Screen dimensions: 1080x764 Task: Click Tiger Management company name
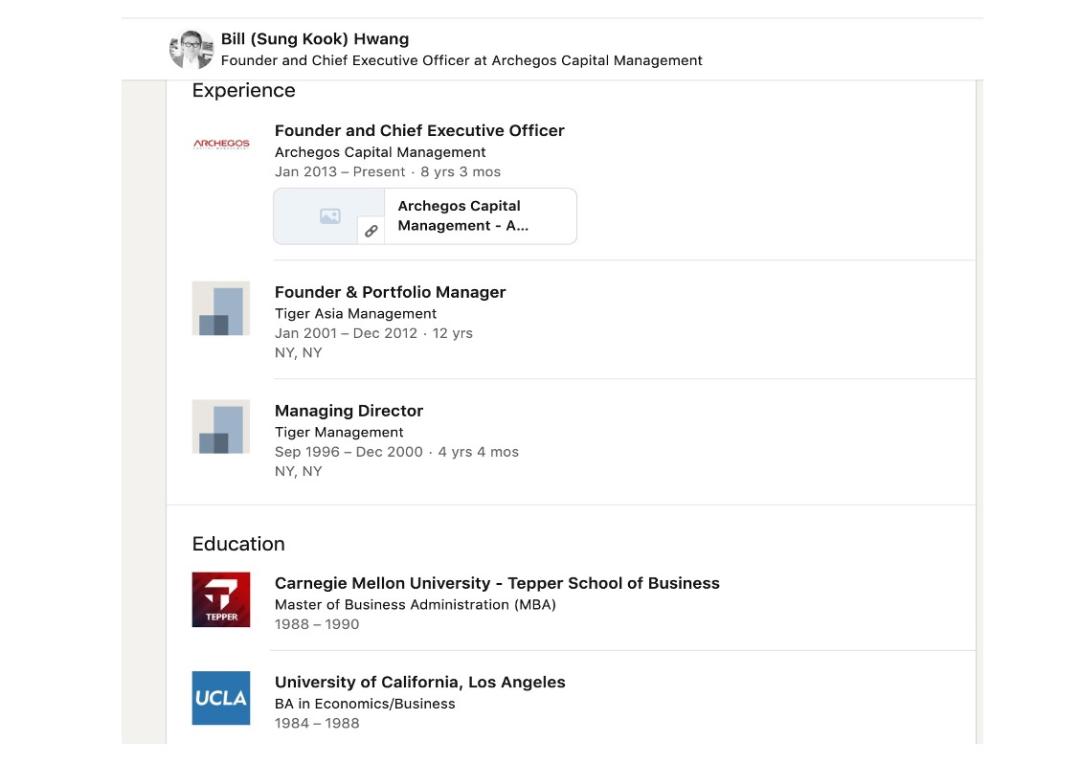339,432
